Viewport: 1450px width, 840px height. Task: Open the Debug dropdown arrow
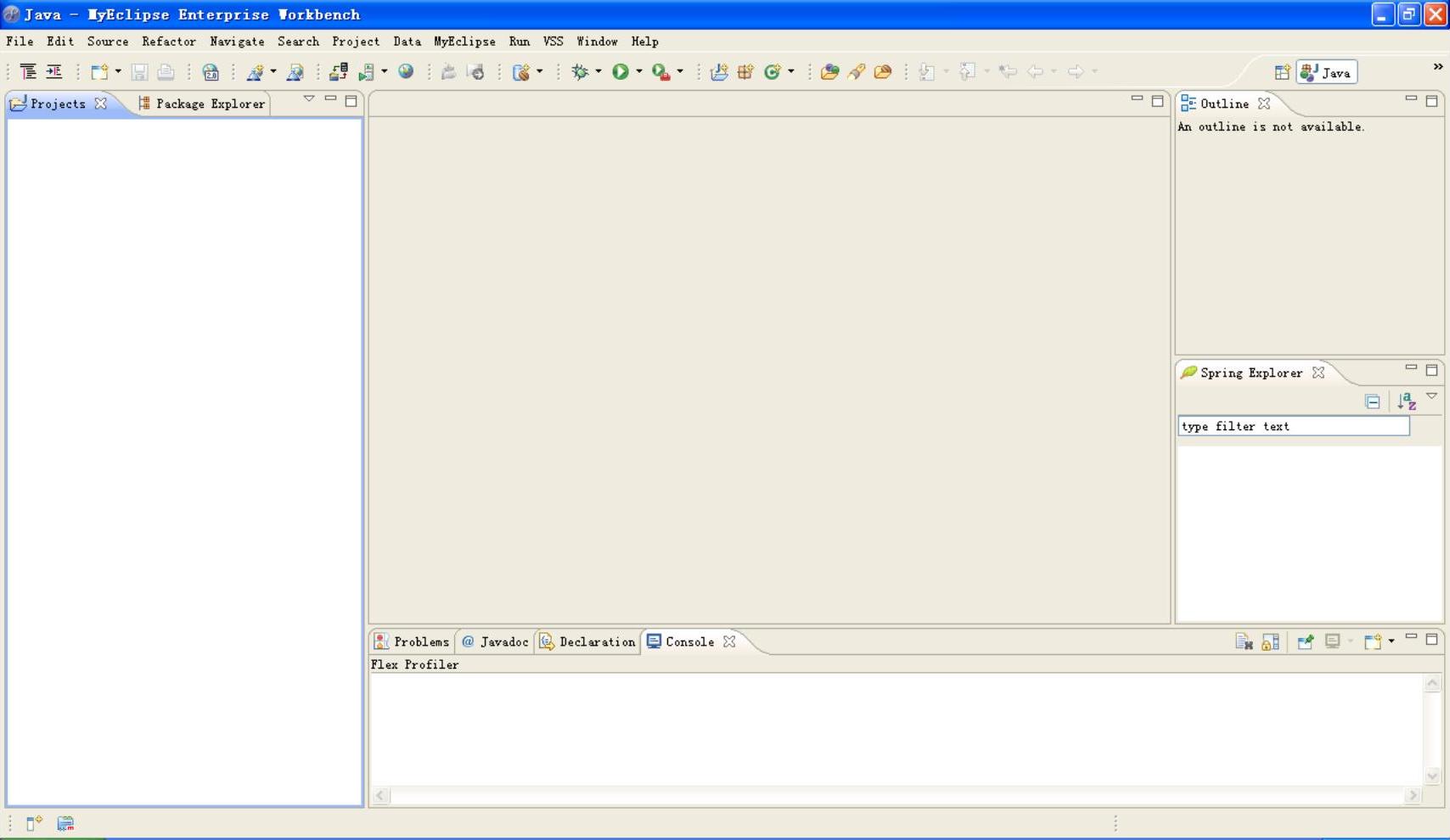tap(599, 72)
